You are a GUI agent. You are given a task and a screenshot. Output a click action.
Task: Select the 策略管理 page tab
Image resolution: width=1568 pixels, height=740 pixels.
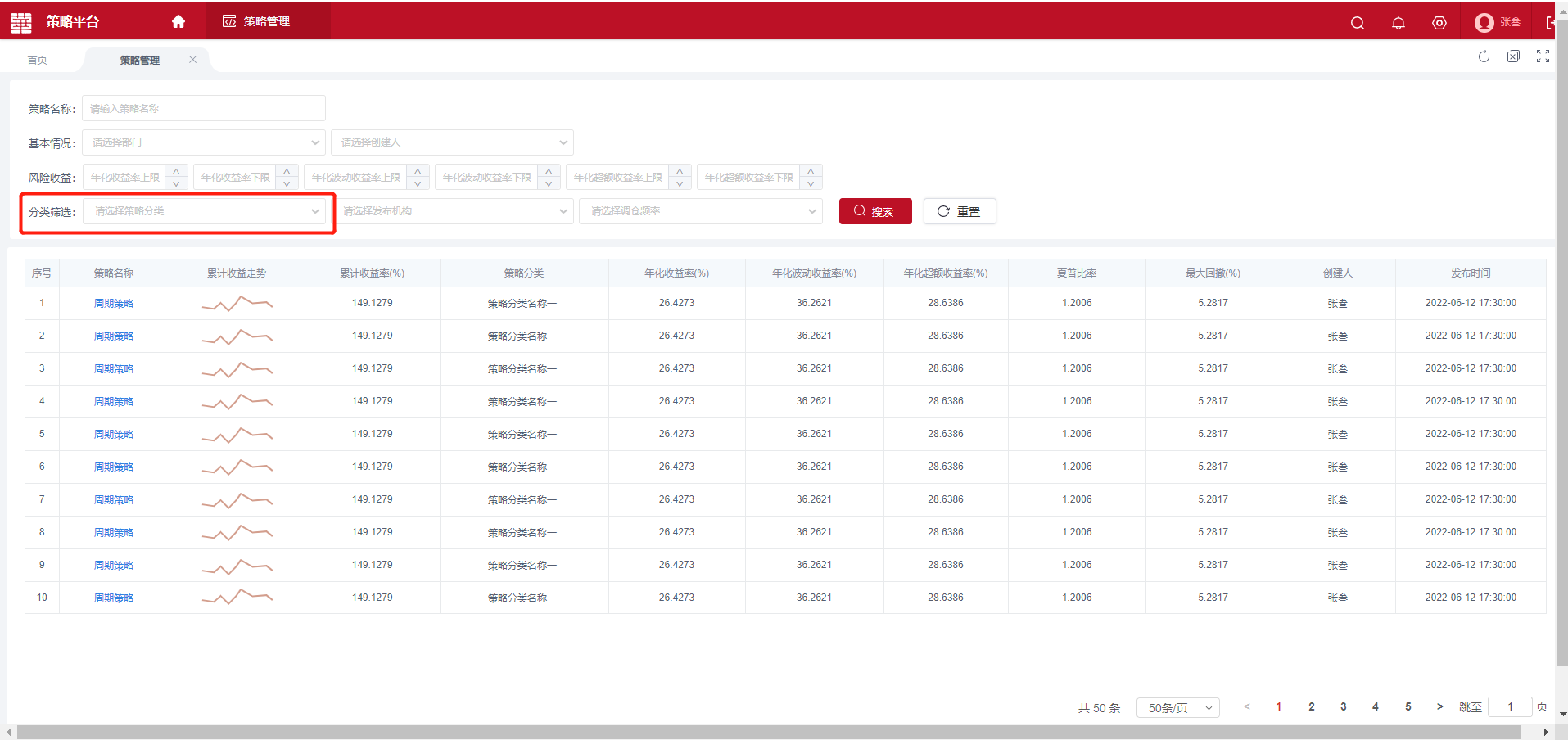pyautogui.click(x=140, y=60)
